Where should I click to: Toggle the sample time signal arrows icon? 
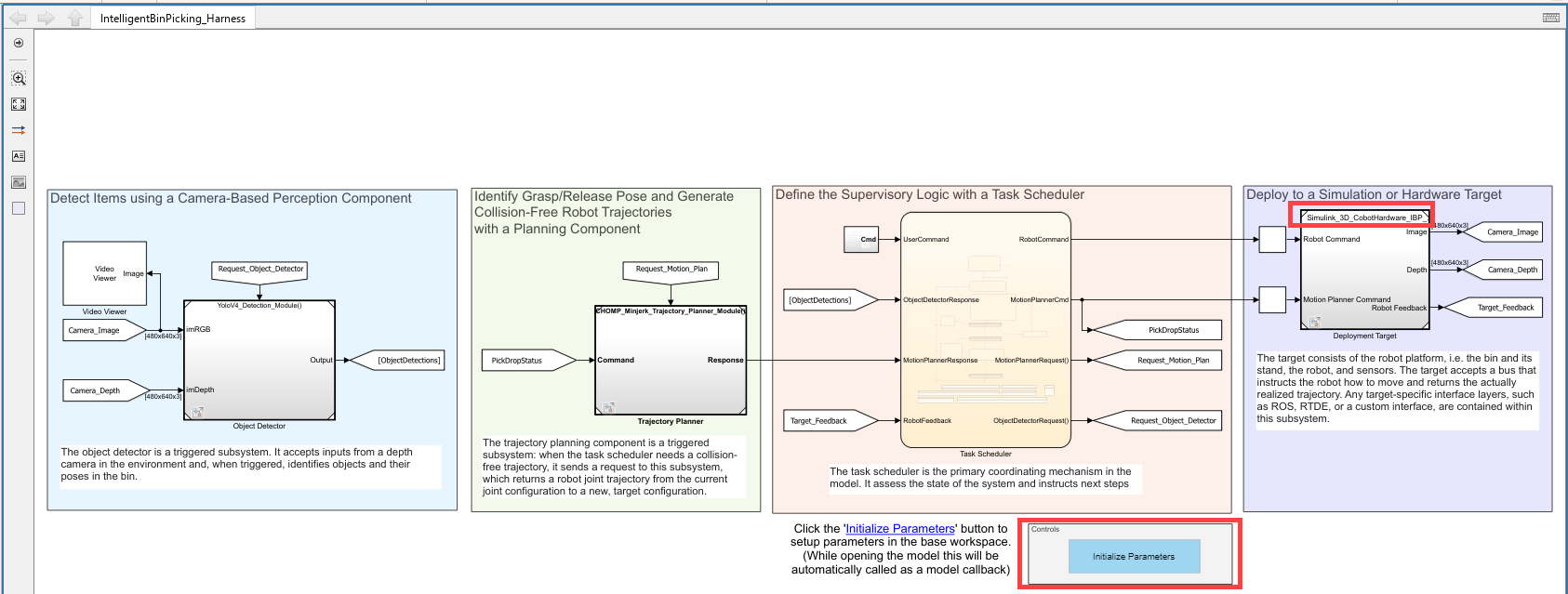[x=19, y=130]
